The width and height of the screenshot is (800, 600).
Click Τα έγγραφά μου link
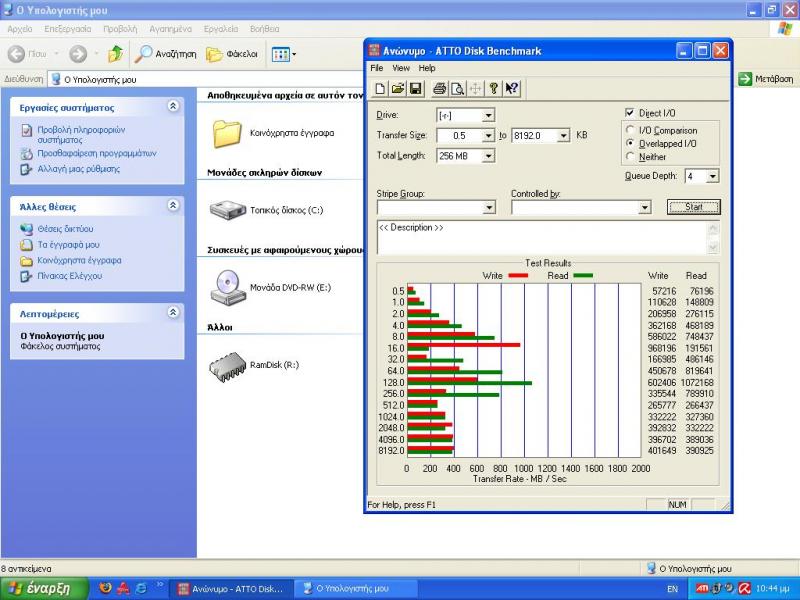pyautogui.click(x=68, y=245)
